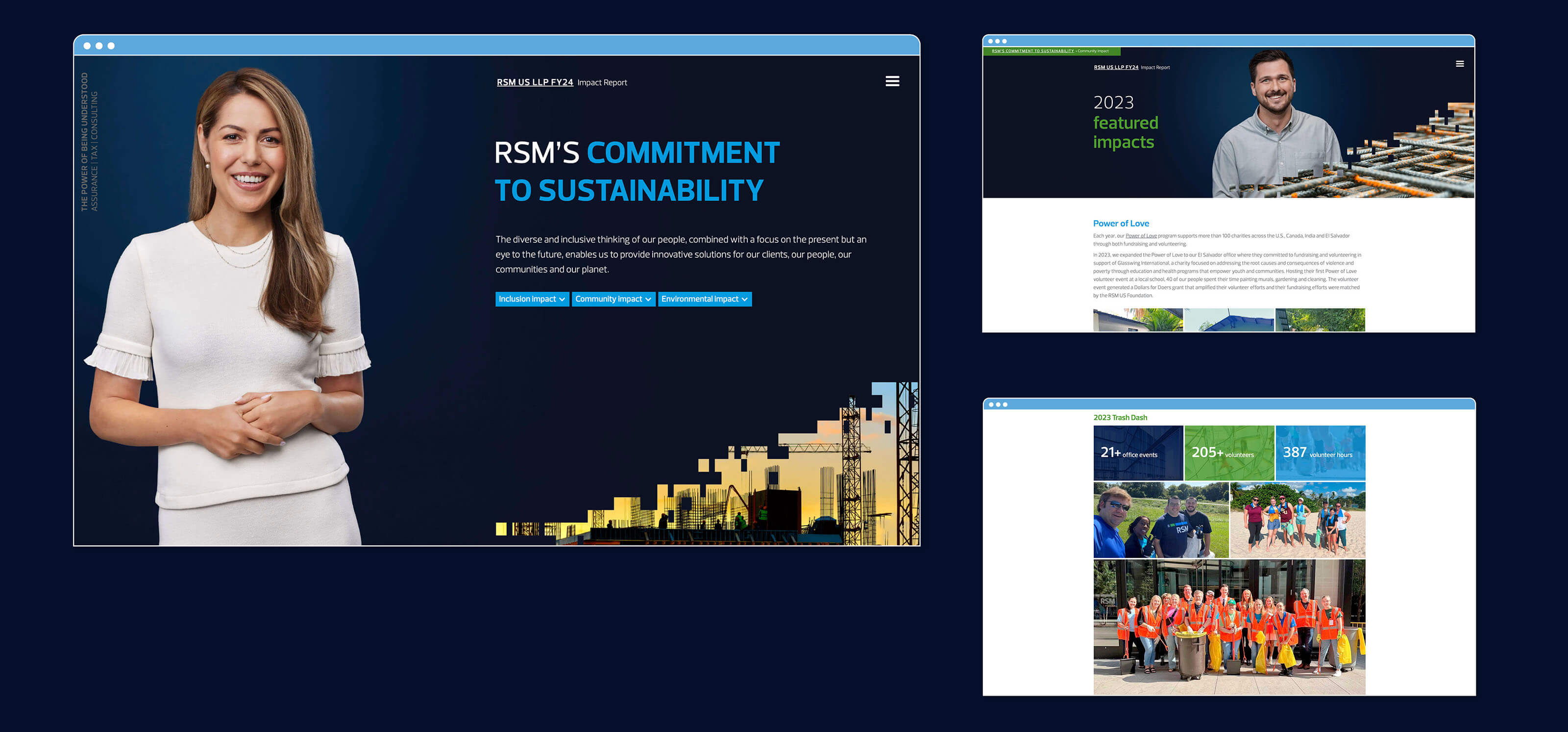Expand the Inclusion impact dropdown

tap(532, 299)
